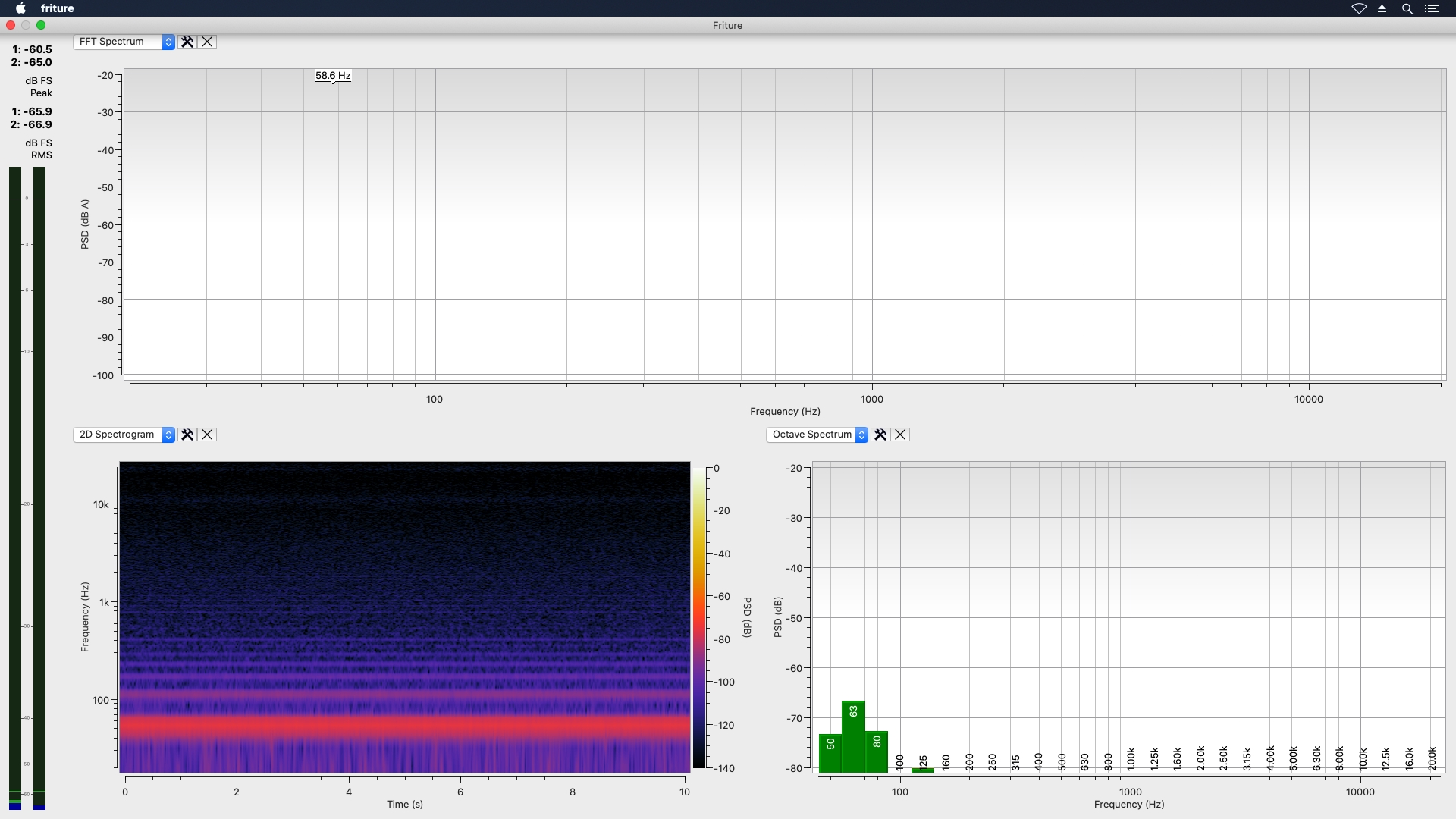Viewport: 1456px width, 819px height.
Task: Open the FFT Spectrum widget type dropdown
Action: click(124, 42)
